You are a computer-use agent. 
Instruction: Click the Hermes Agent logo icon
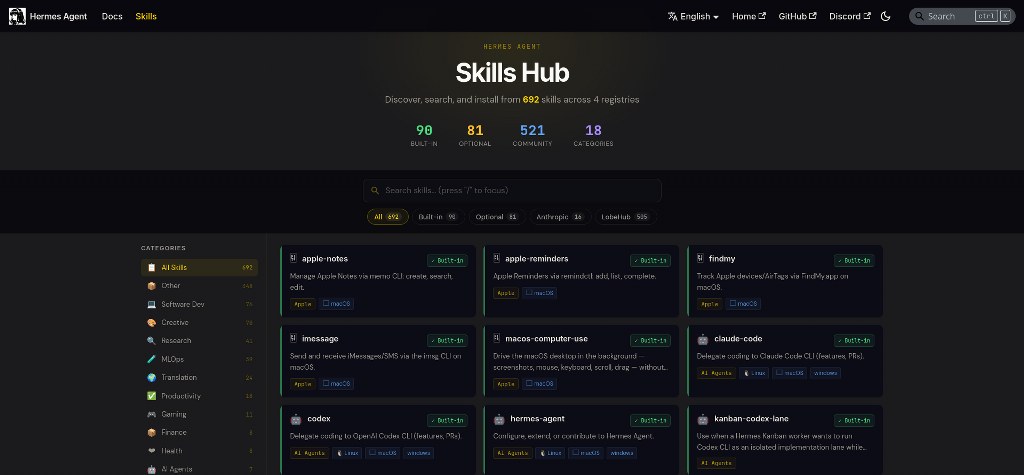(x=17, y=16)
